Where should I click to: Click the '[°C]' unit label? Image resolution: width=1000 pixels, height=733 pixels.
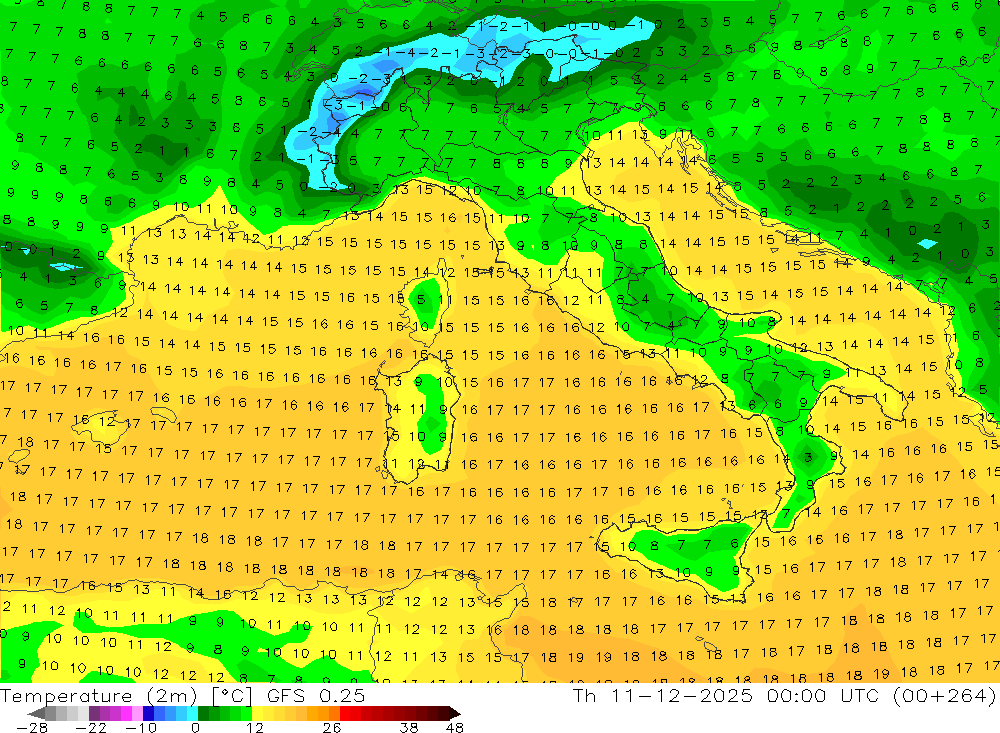tap(232, 695)
